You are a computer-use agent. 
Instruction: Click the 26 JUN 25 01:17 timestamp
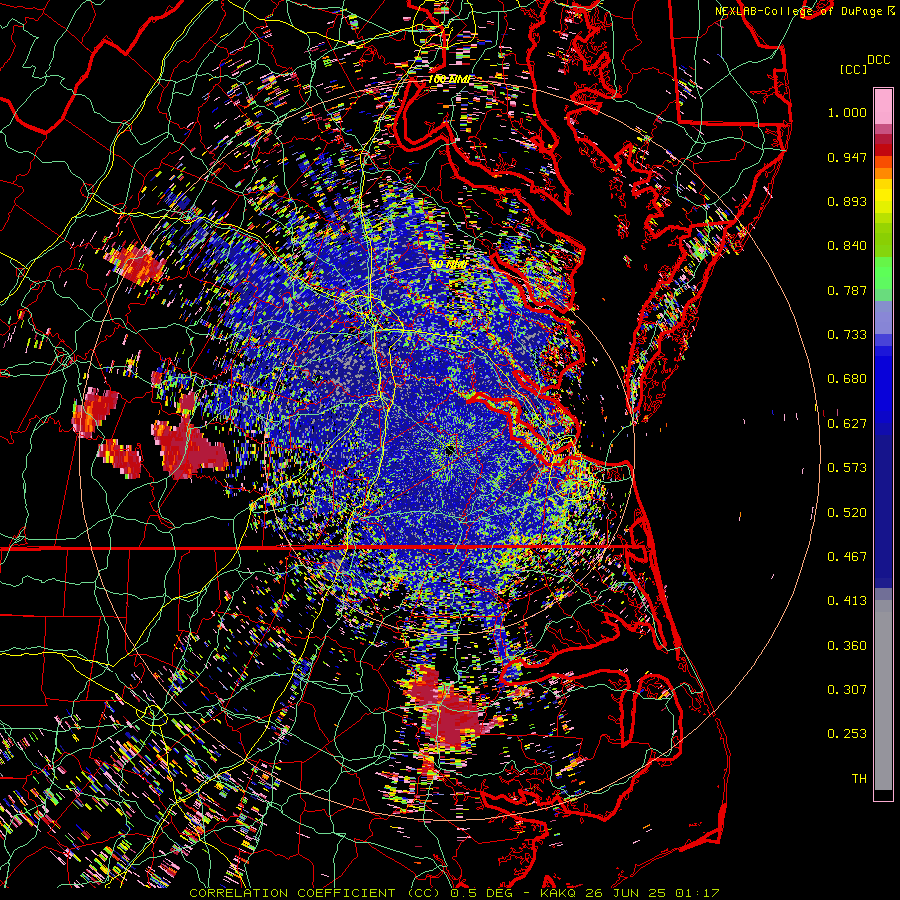(652, 893)
